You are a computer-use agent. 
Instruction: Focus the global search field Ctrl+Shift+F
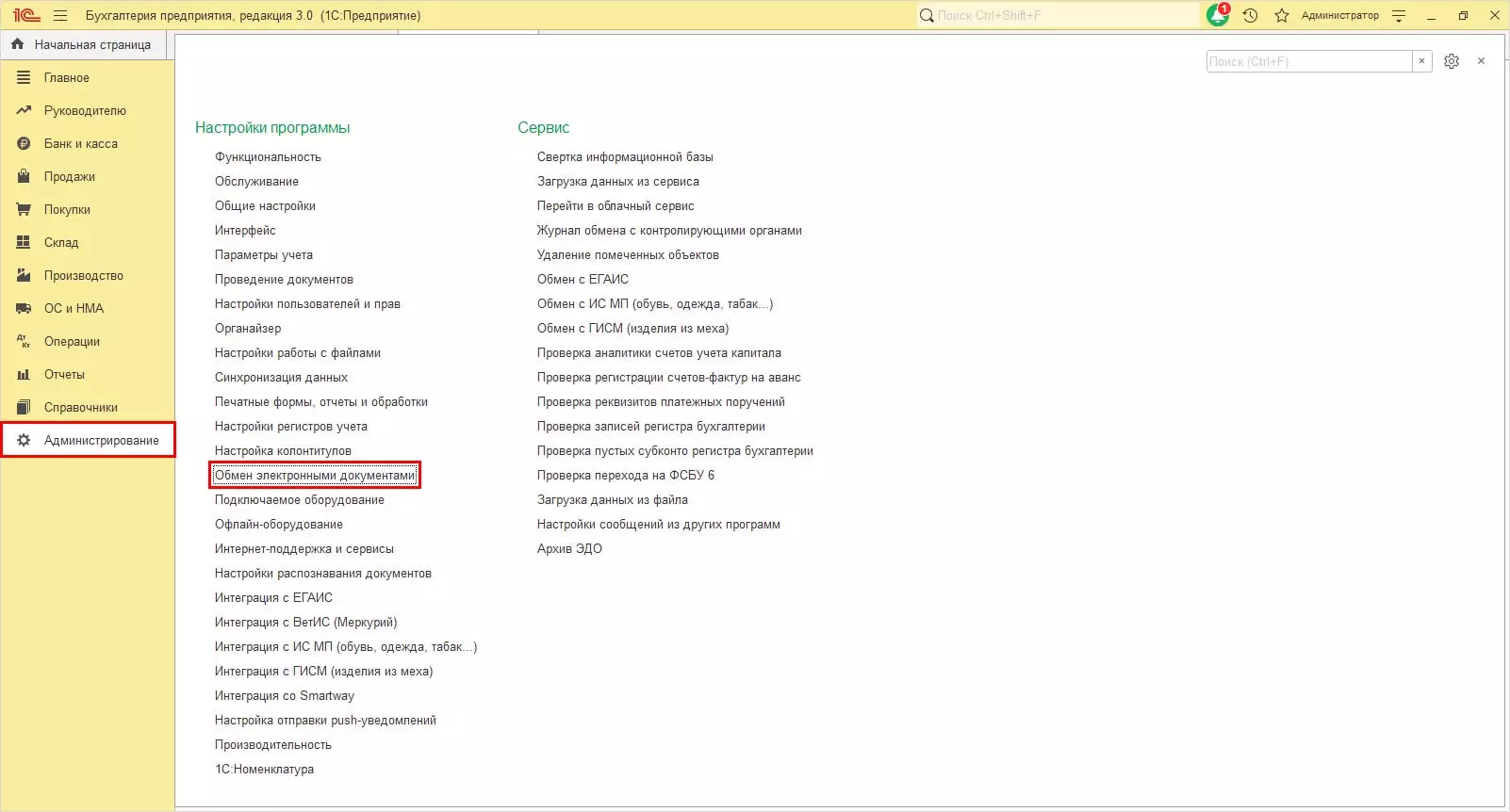[1058, 15]
